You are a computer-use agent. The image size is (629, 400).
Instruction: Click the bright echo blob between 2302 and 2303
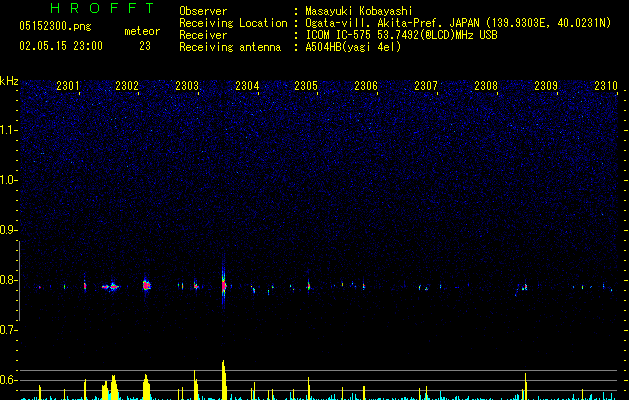click(x=146, y=285)
